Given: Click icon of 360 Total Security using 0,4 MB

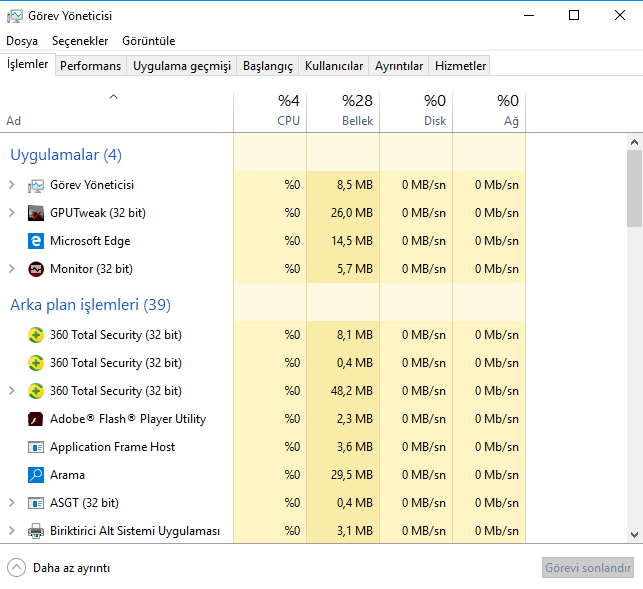Looking at the screenshot, I should click(36, 363).
